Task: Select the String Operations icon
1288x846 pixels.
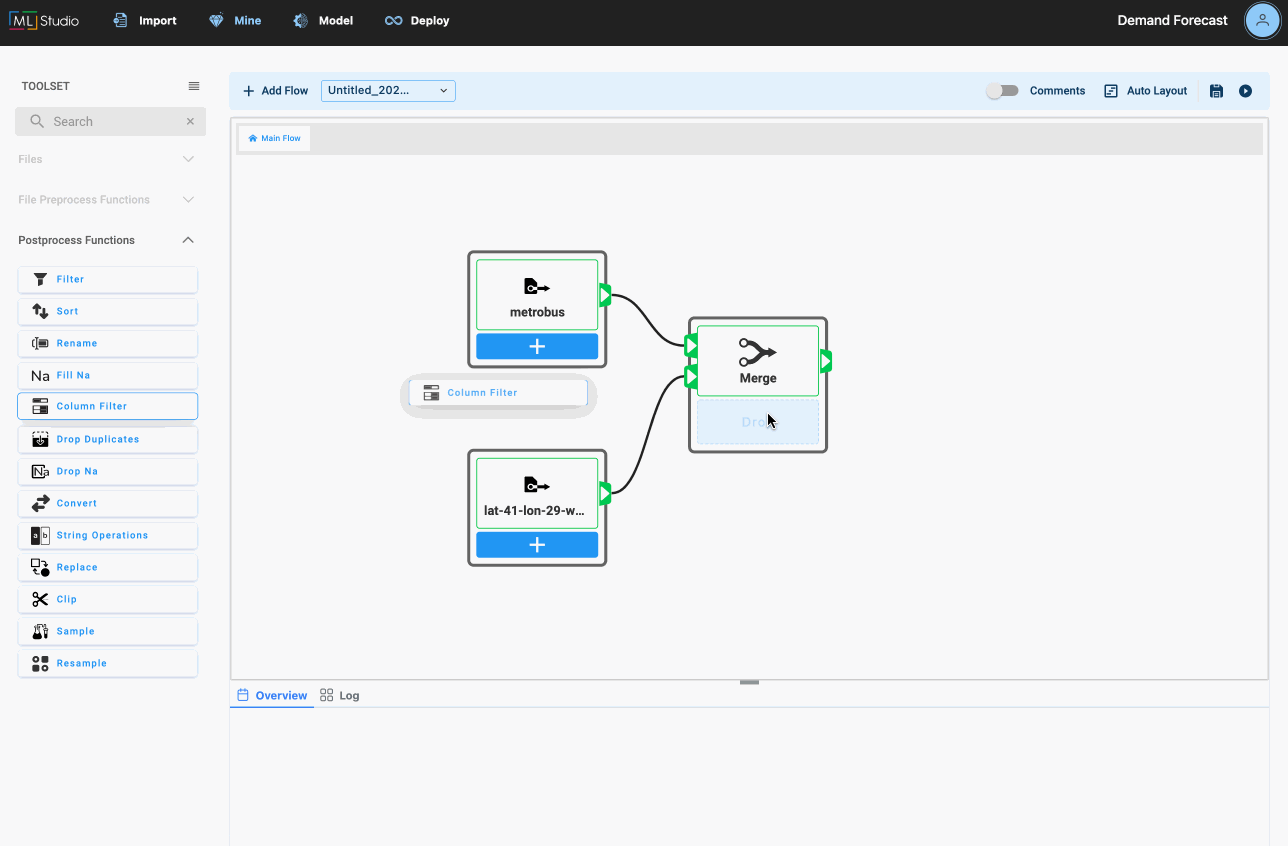Action: (x=40, y=535)
